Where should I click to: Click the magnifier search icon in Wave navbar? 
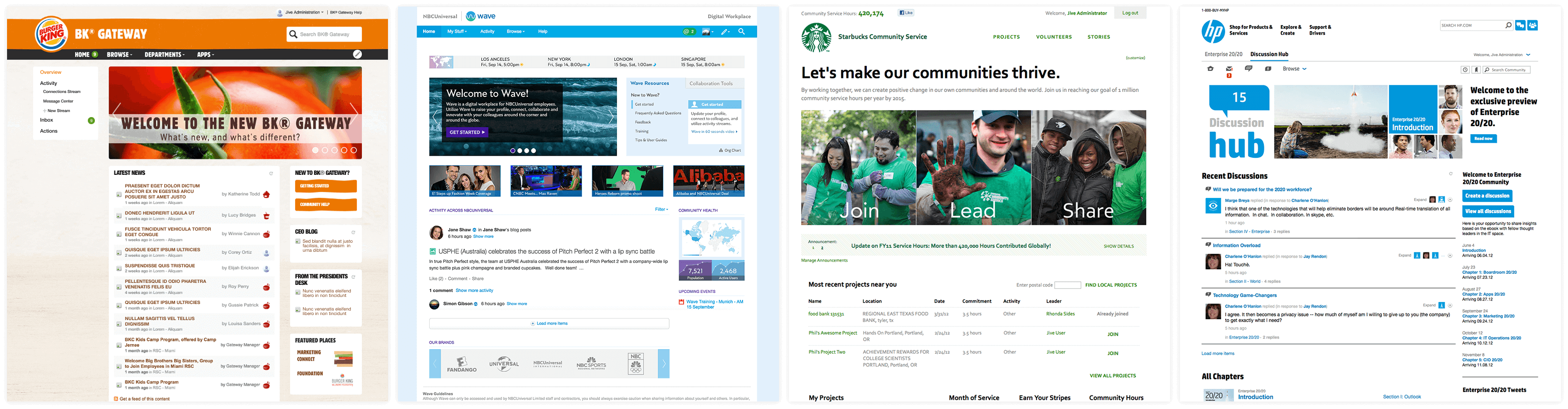click(x=741, y=32)
